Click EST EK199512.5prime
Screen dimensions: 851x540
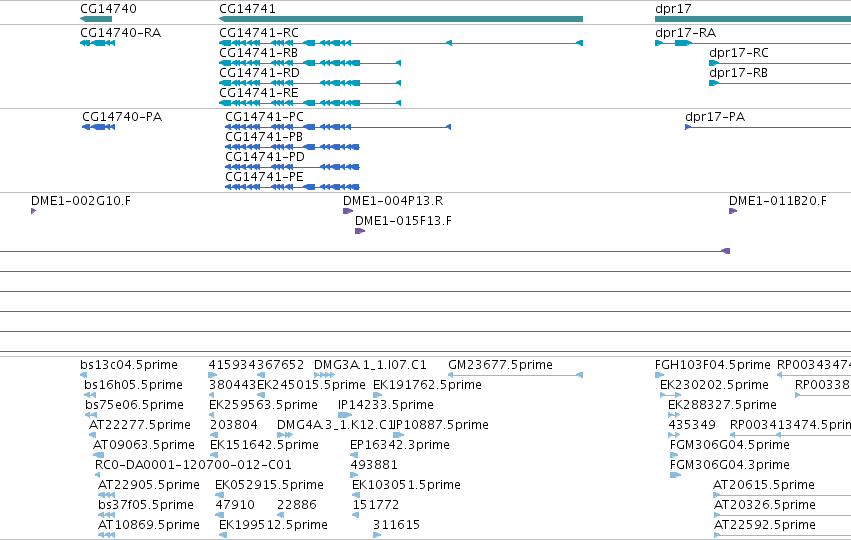click(x=273, y=525)
